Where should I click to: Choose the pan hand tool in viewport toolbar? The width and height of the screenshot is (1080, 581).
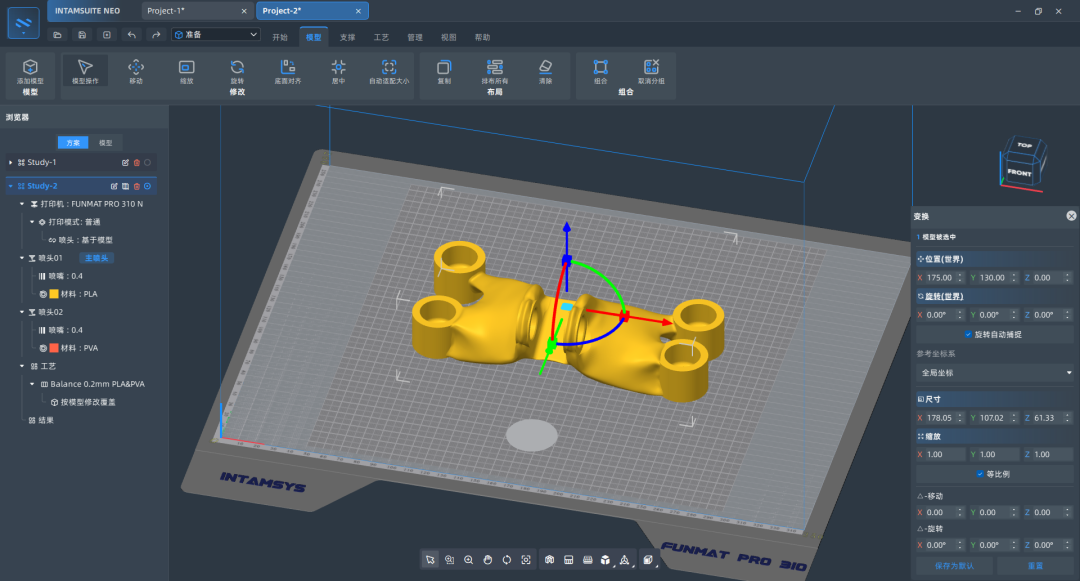(488, 560)
